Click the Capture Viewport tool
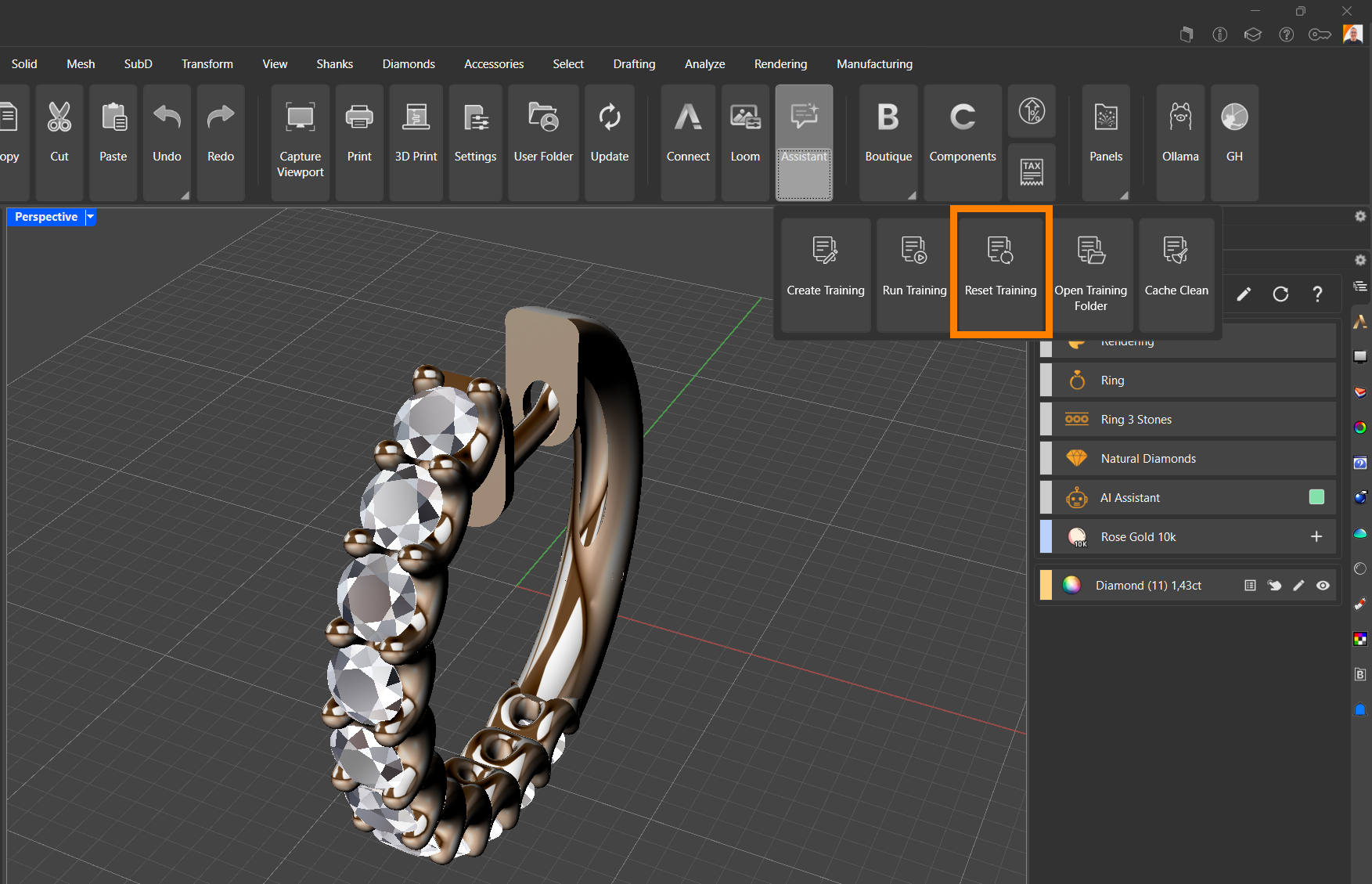The height and width of the screenshot is (884, 1372). point(300,141)
